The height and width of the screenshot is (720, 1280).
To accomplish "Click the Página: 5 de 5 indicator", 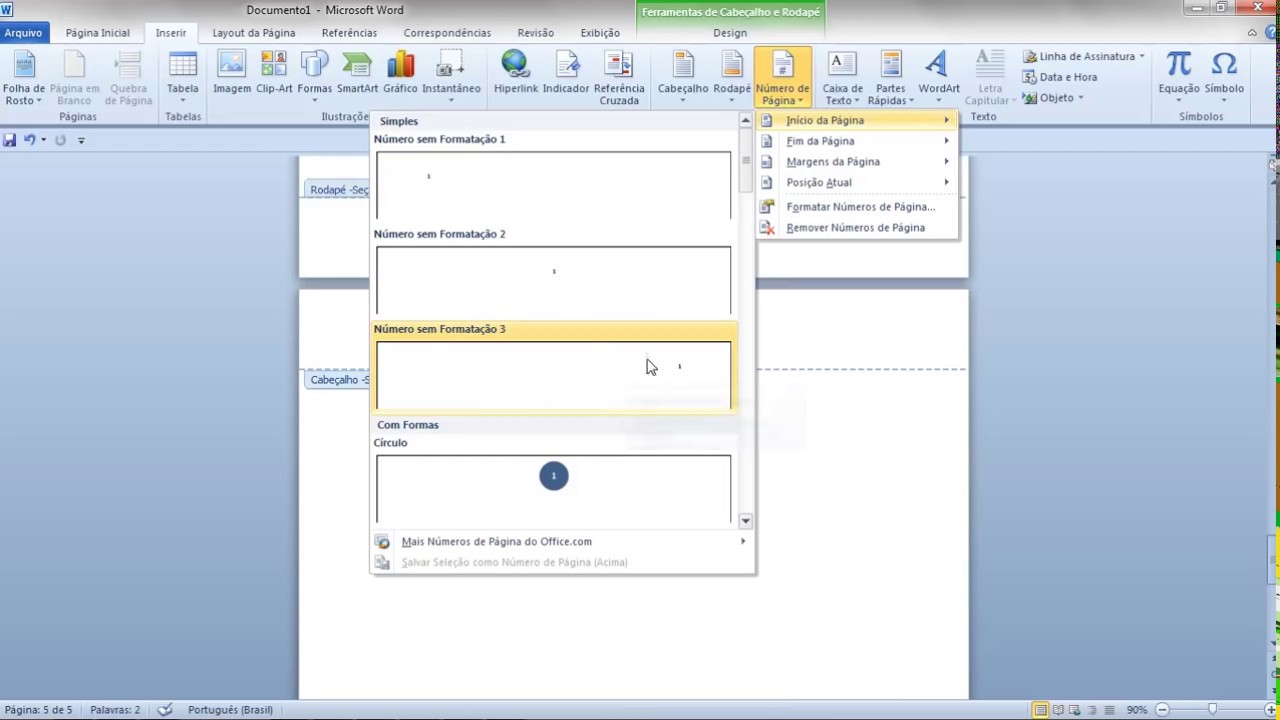I will point(39,710).
